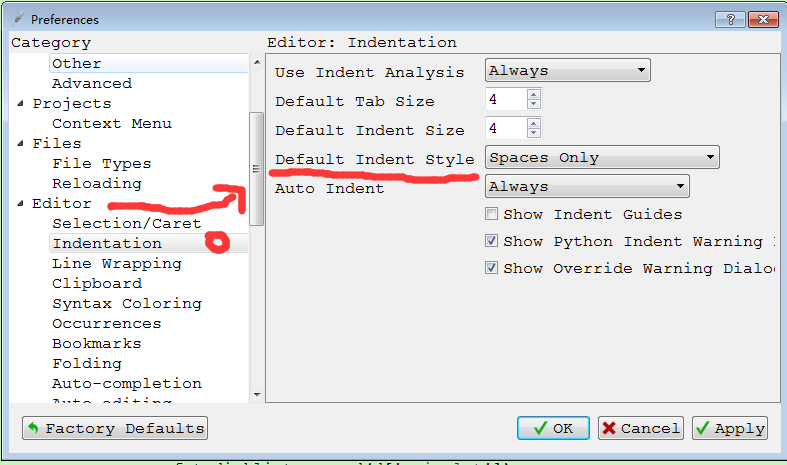Screen dimensions: 787x465
Task: Open Bookmarks preferences
Action: [x=97, y=344]
